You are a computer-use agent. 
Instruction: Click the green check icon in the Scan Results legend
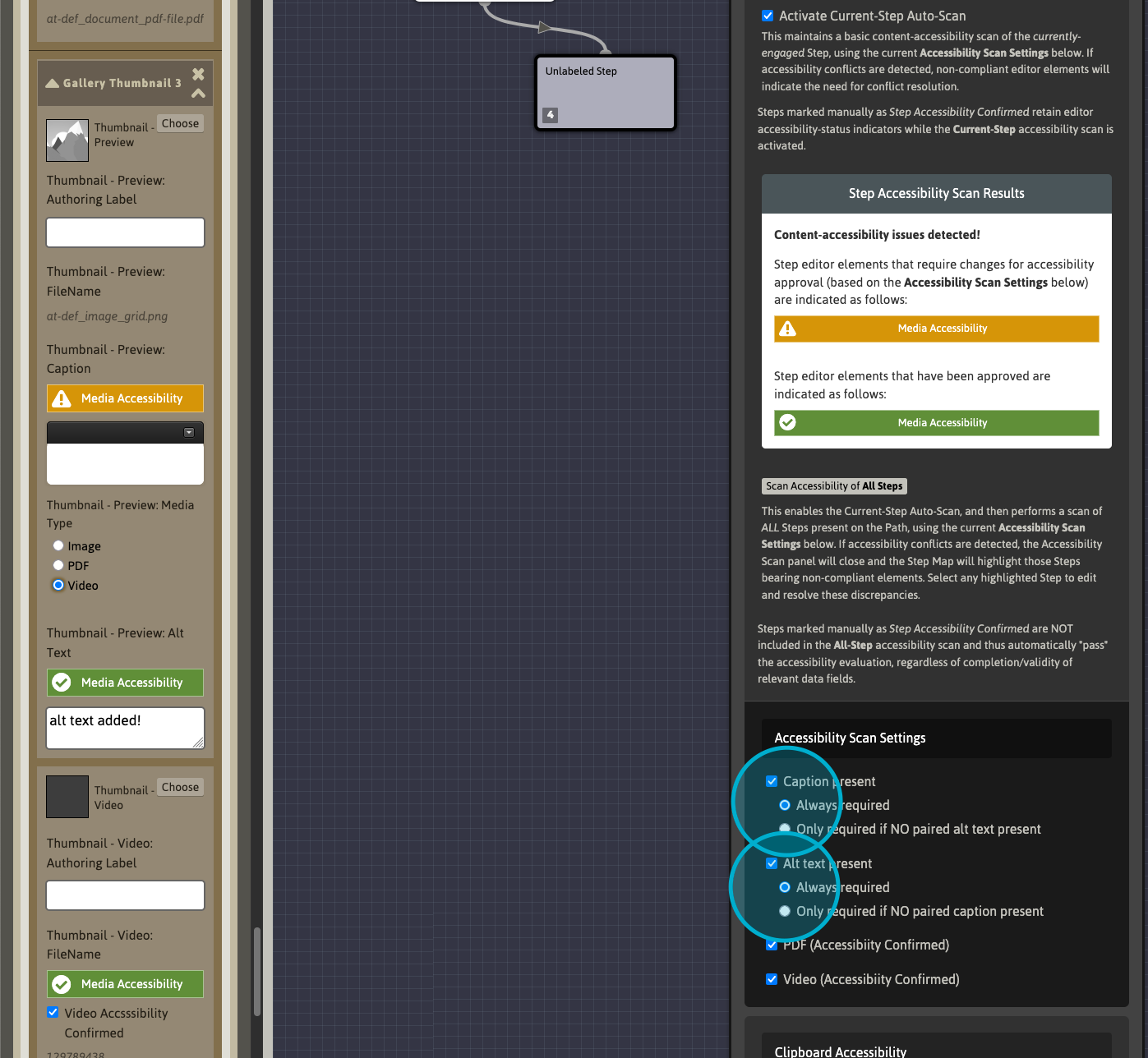pos(787,422)
